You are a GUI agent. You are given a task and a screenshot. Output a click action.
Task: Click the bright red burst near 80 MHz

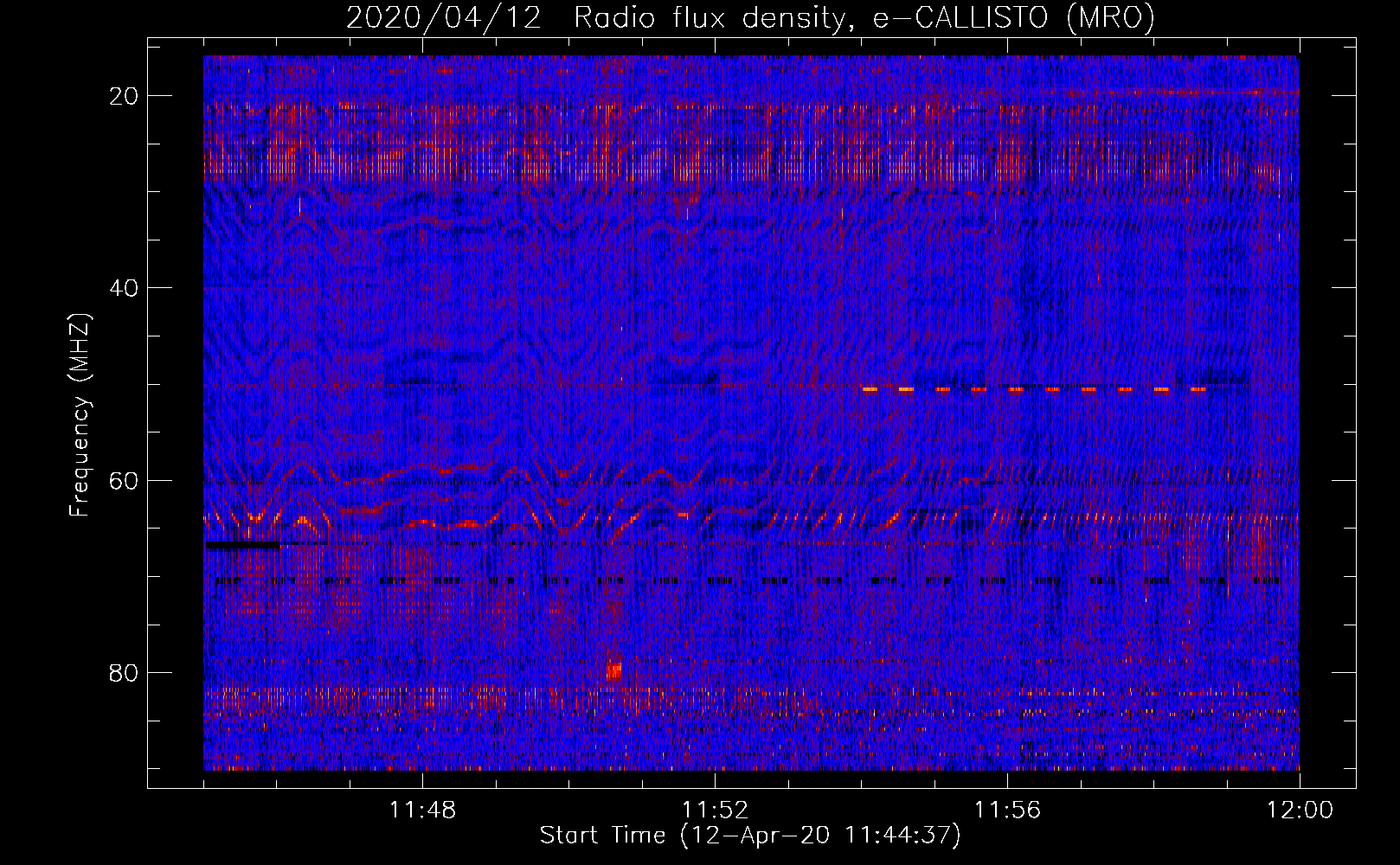click(x=613, y=670)
